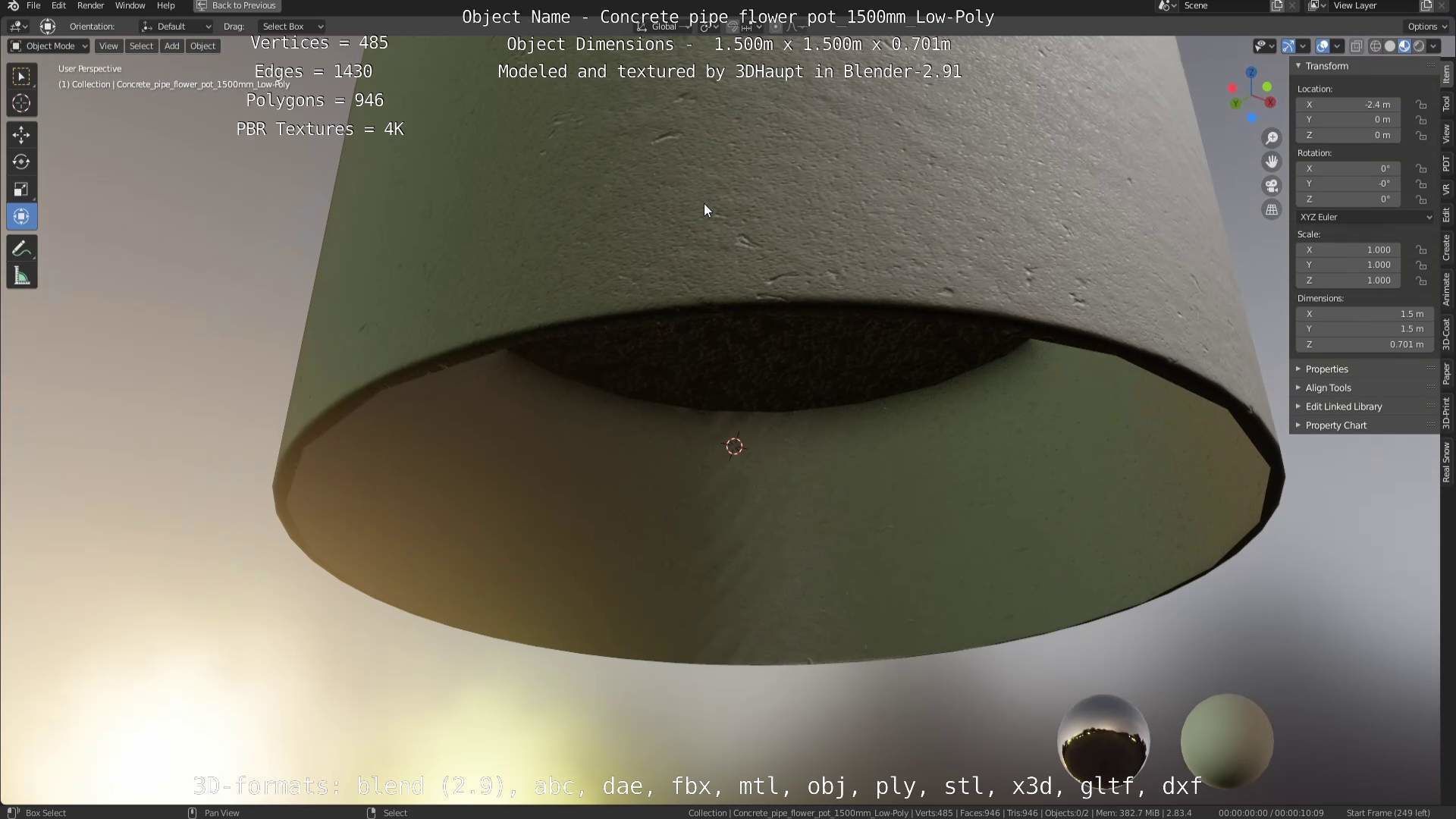Open the Options dropdown
The image size is (1456, 819).
click(x=1426, y=27)
